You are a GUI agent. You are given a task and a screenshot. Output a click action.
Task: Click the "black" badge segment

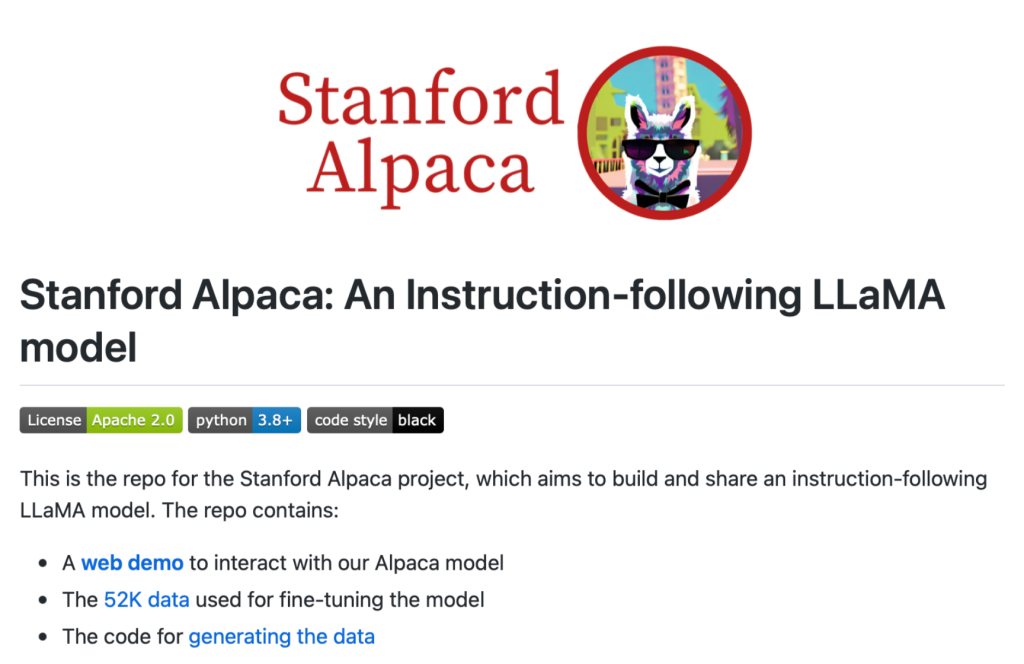[417, 420]
